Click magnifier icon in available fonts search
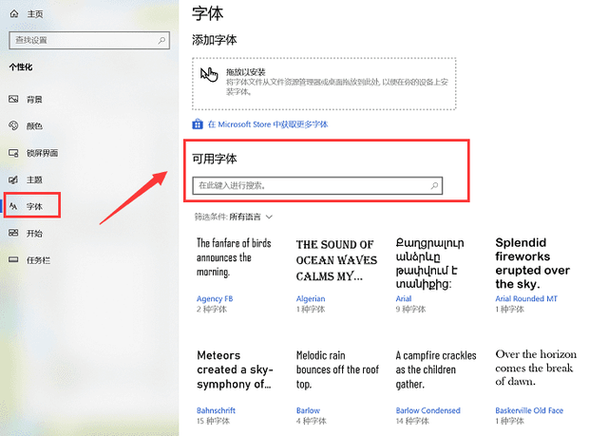608x436 pixels. [x=434, y=186]
